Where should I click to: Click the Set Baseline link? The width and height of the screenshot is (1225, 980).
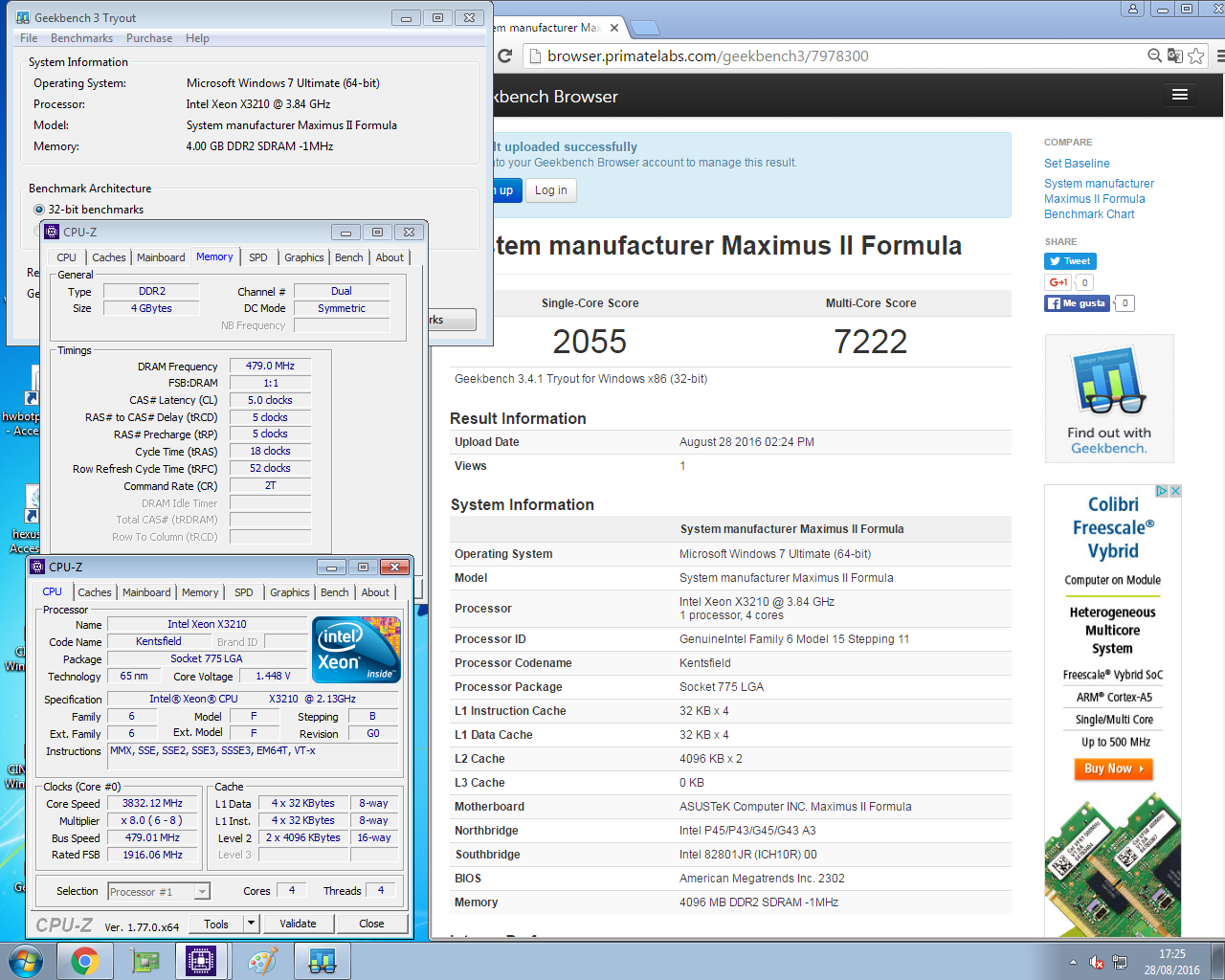(x=1077, y=164)
